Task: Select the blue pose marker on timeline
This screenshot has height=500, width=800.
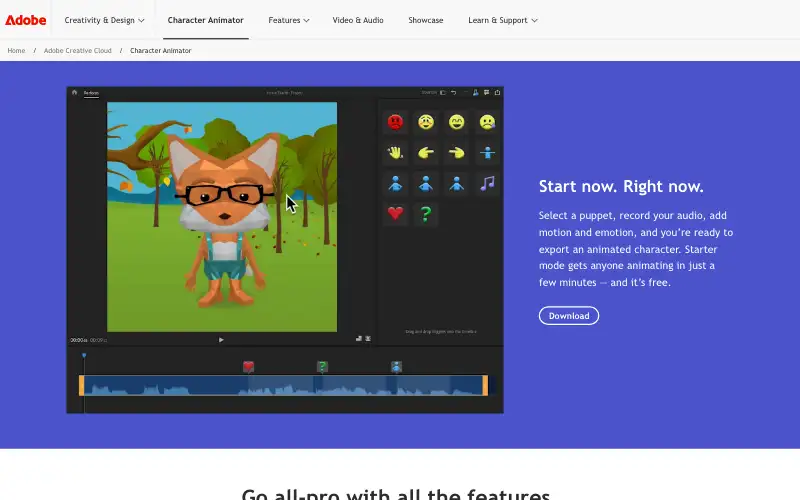Action: (x=396, y=366)
